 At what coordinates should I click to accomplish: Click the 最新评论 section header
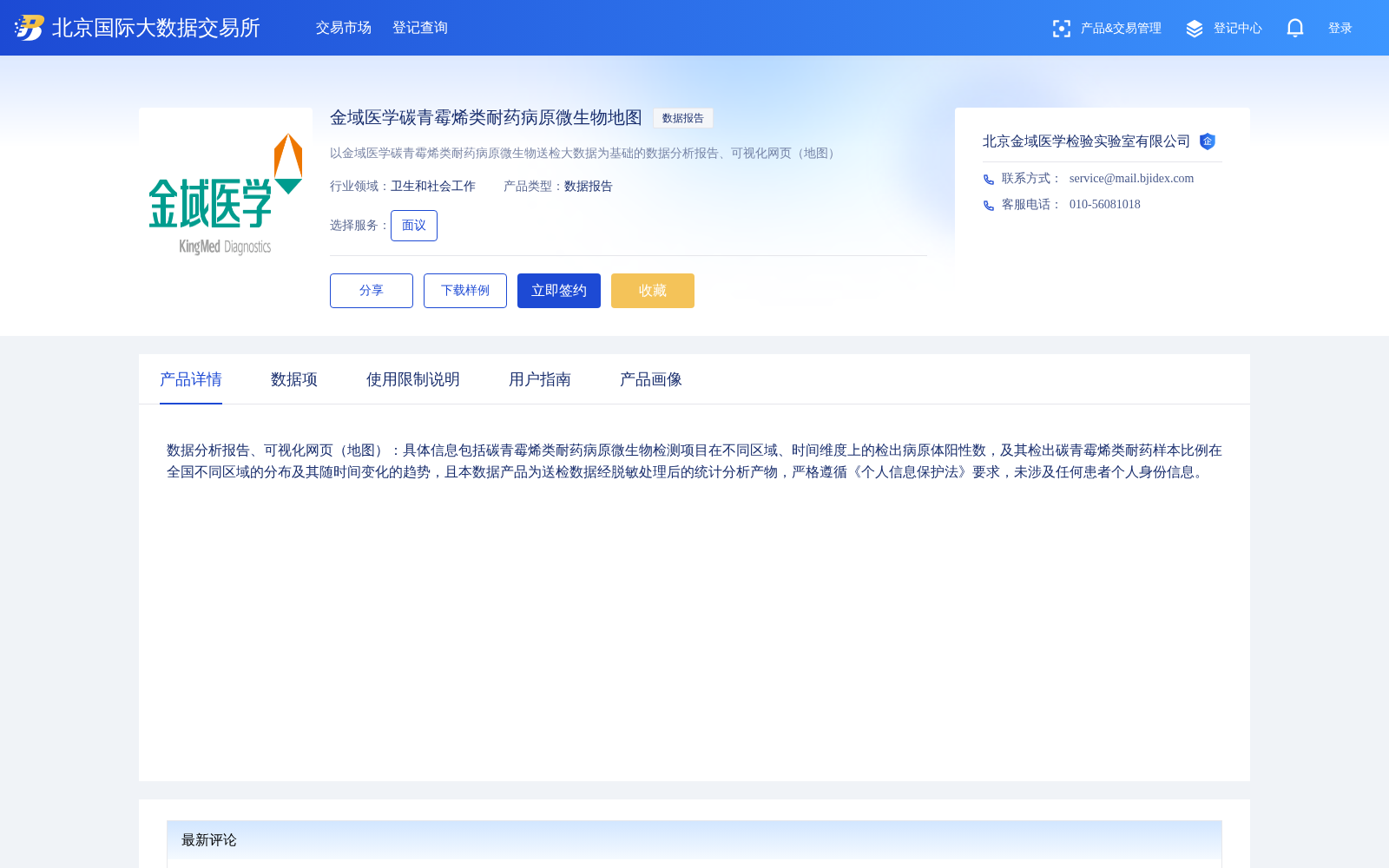coord(694,840)
